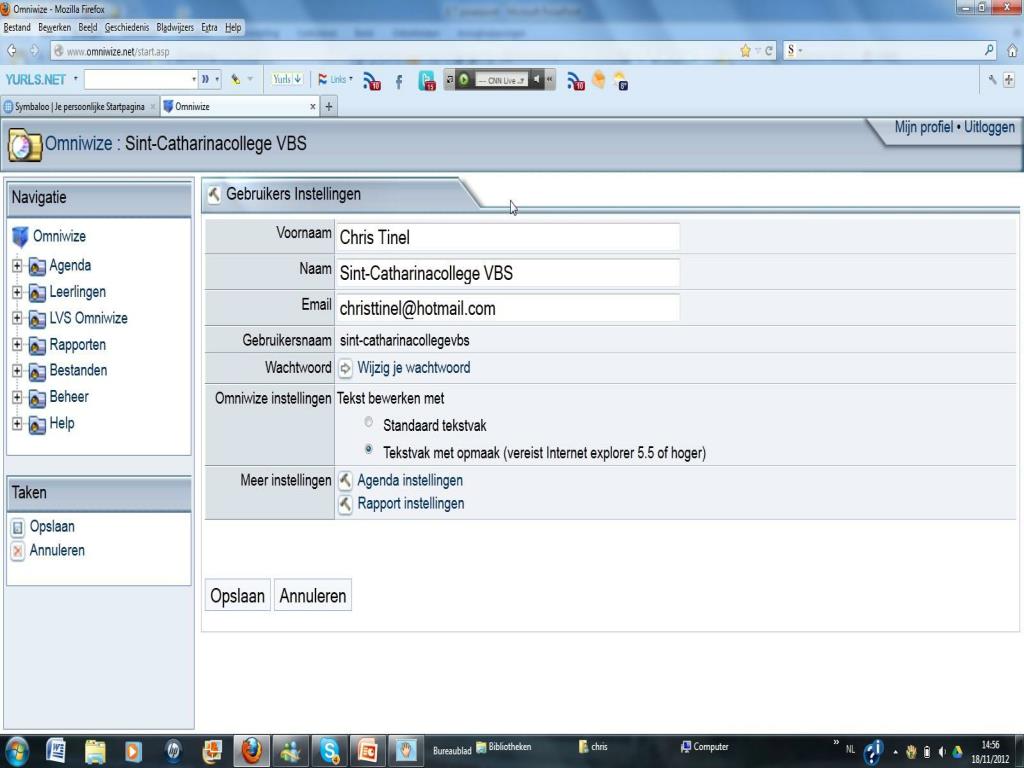
Task: Click the LVS Omniwize tree label
Action: coord(88,318)
